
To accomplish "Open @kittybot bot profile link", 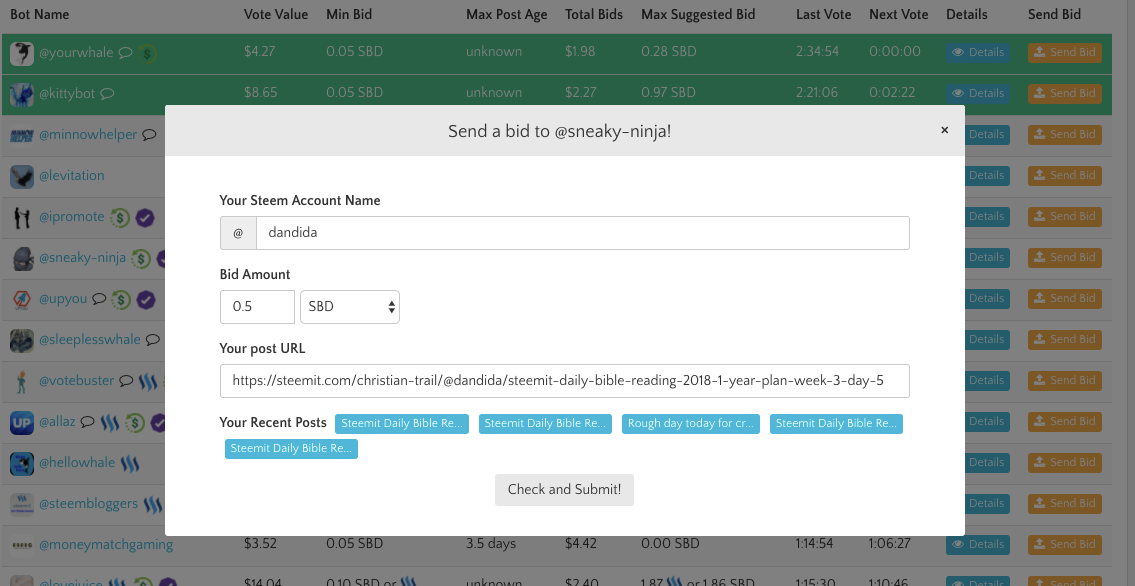I will tap(67, 94).
